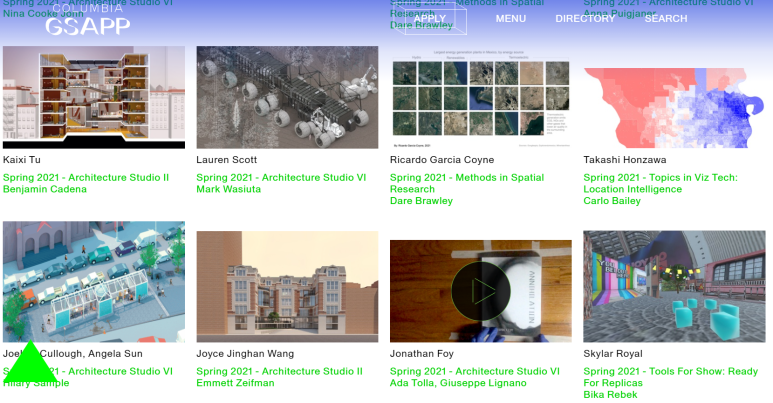This screenshot has width=773, height=403.
Task: Click the name Jonathan Foy
Action: click(x=422, y=354)
